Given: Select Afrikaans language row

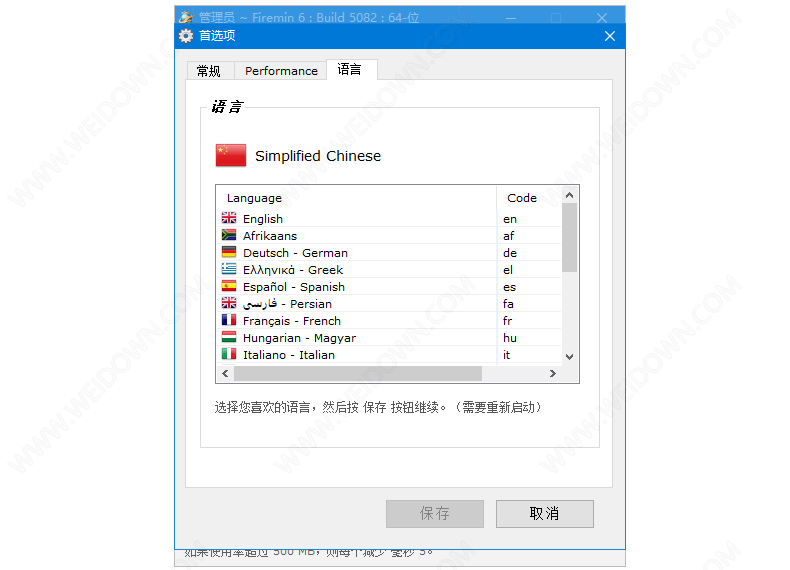Looking at the screenshot, I should [390, 235].
